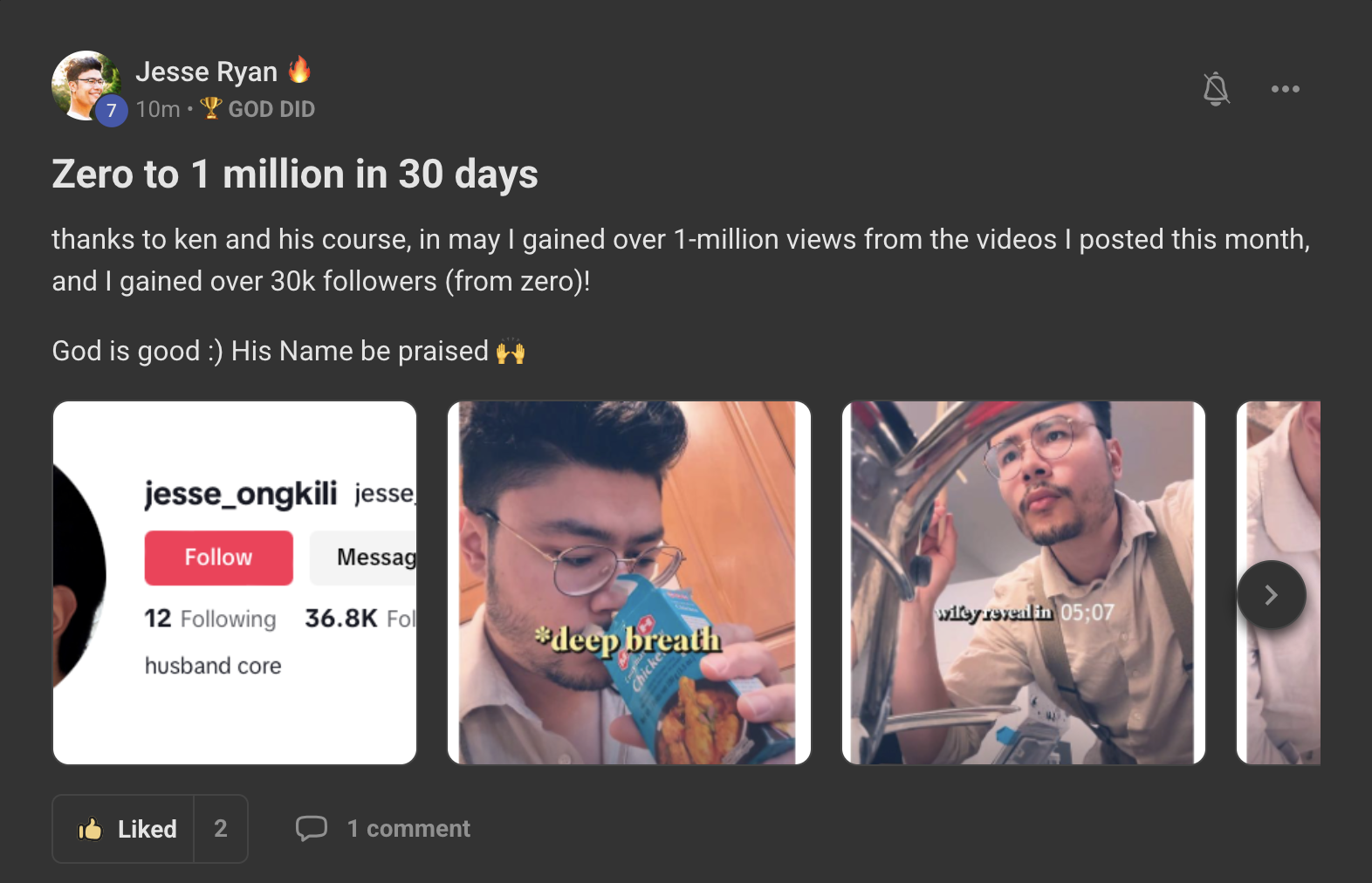Click Jesse Ryan's profile avatar
1372x883 pixels.
point(86,86)
